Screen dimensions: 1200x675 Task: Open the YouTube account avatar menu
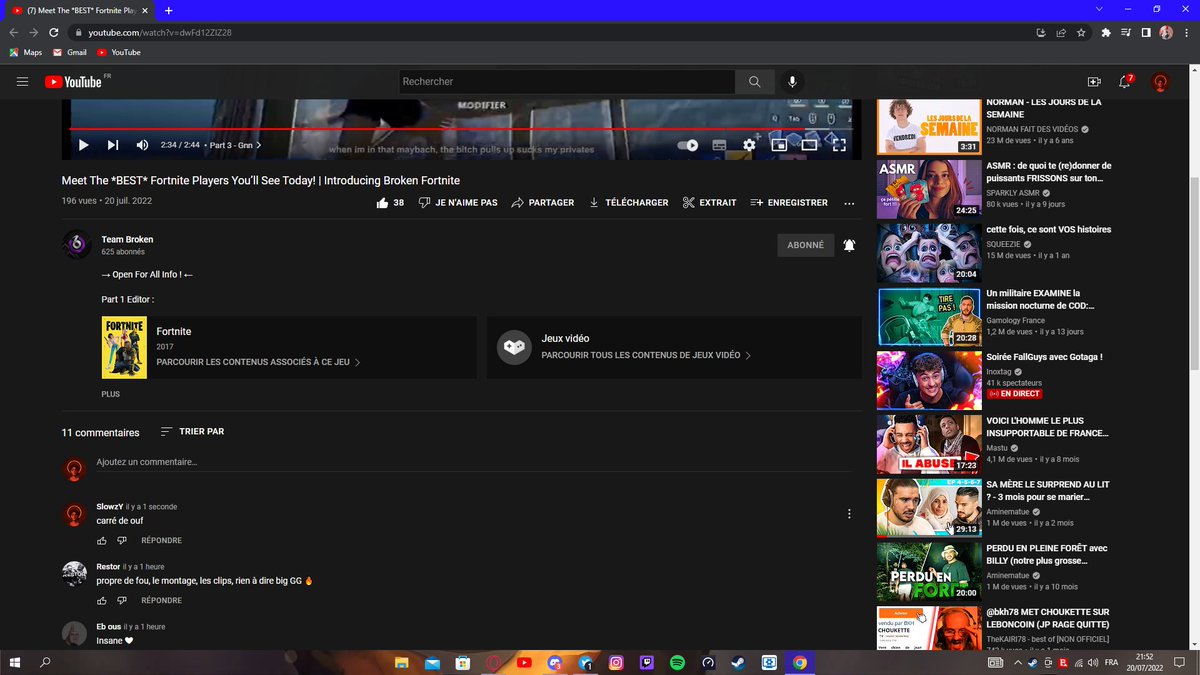click(x=1160, y=83)
